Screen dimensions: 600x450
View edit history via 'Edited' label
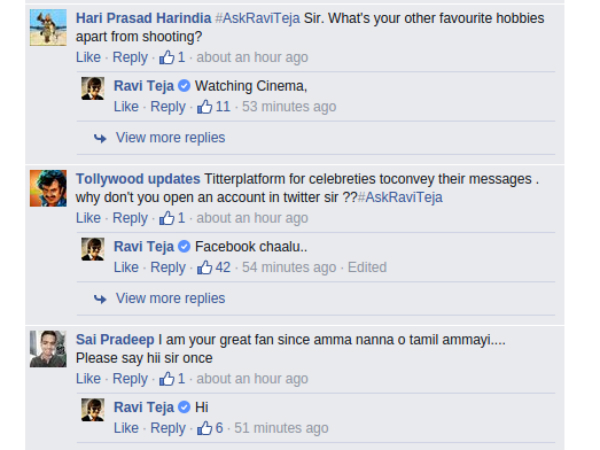coord(367,267)
